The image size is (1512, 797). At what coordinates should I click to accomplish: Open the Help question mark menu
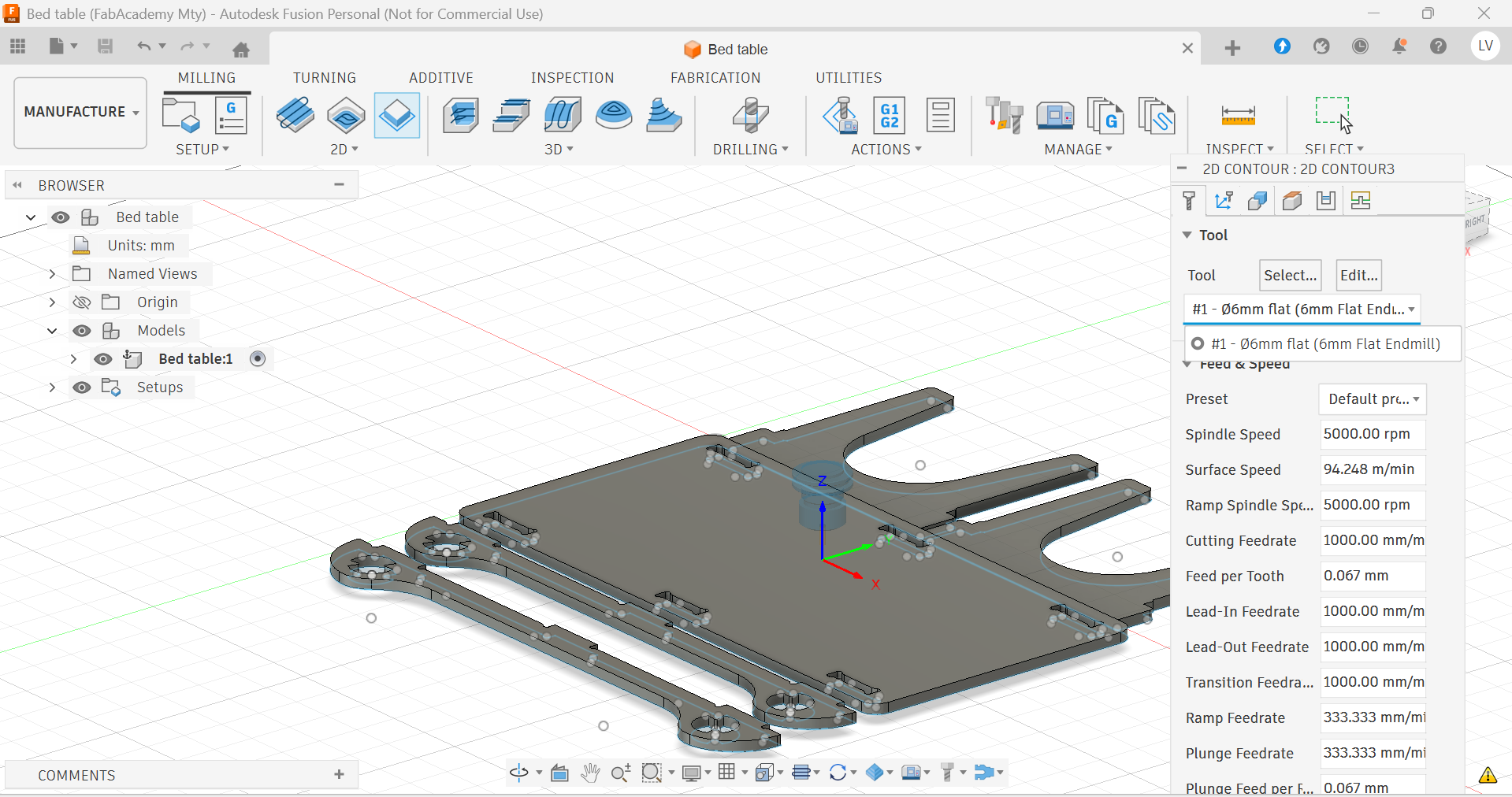point(1439,46)
